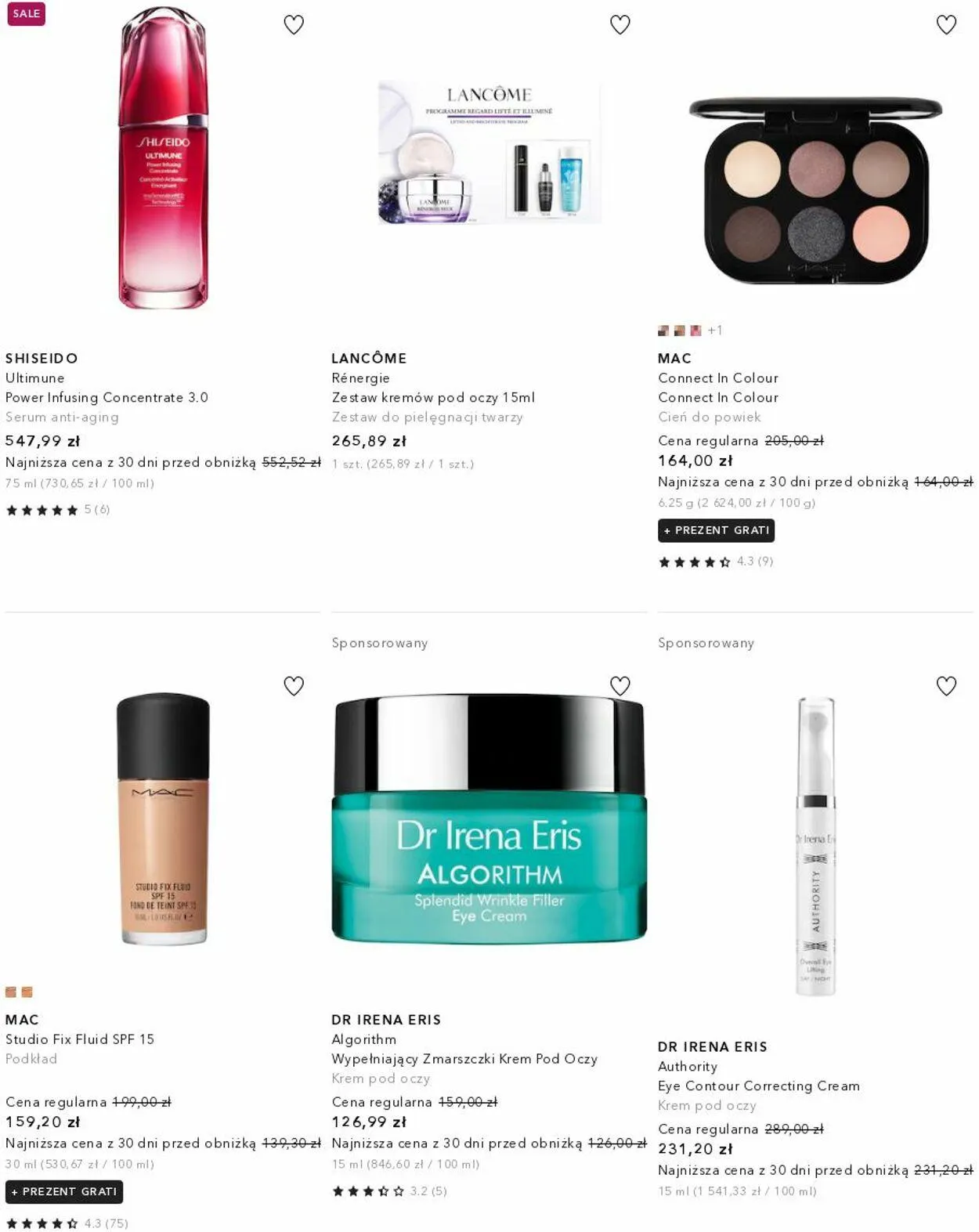This screenshot has width=979, height=1232.
Task: Save MAC Connect In Colour palette to wishlist
Action: (x=947, y=25)
